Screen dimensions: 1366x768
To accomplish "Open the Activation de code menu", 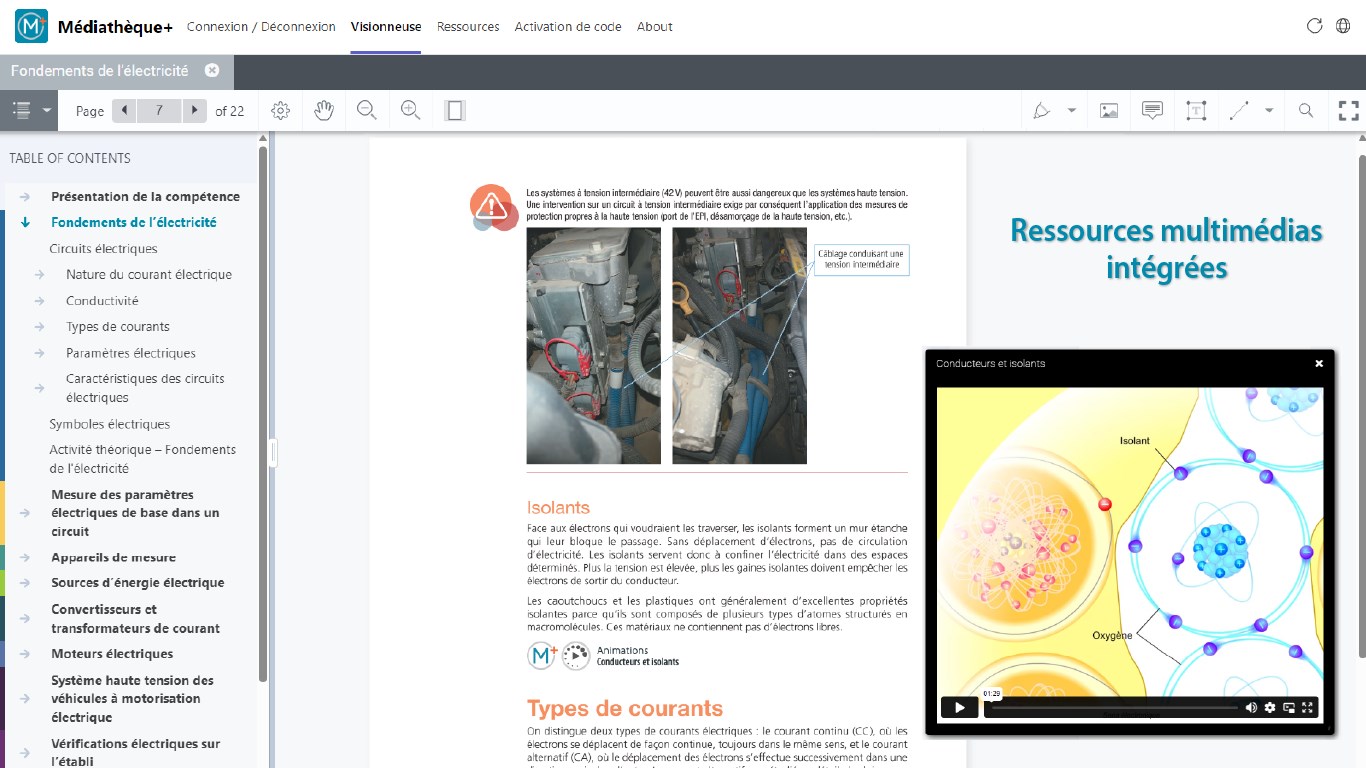I will click(568, 27).
